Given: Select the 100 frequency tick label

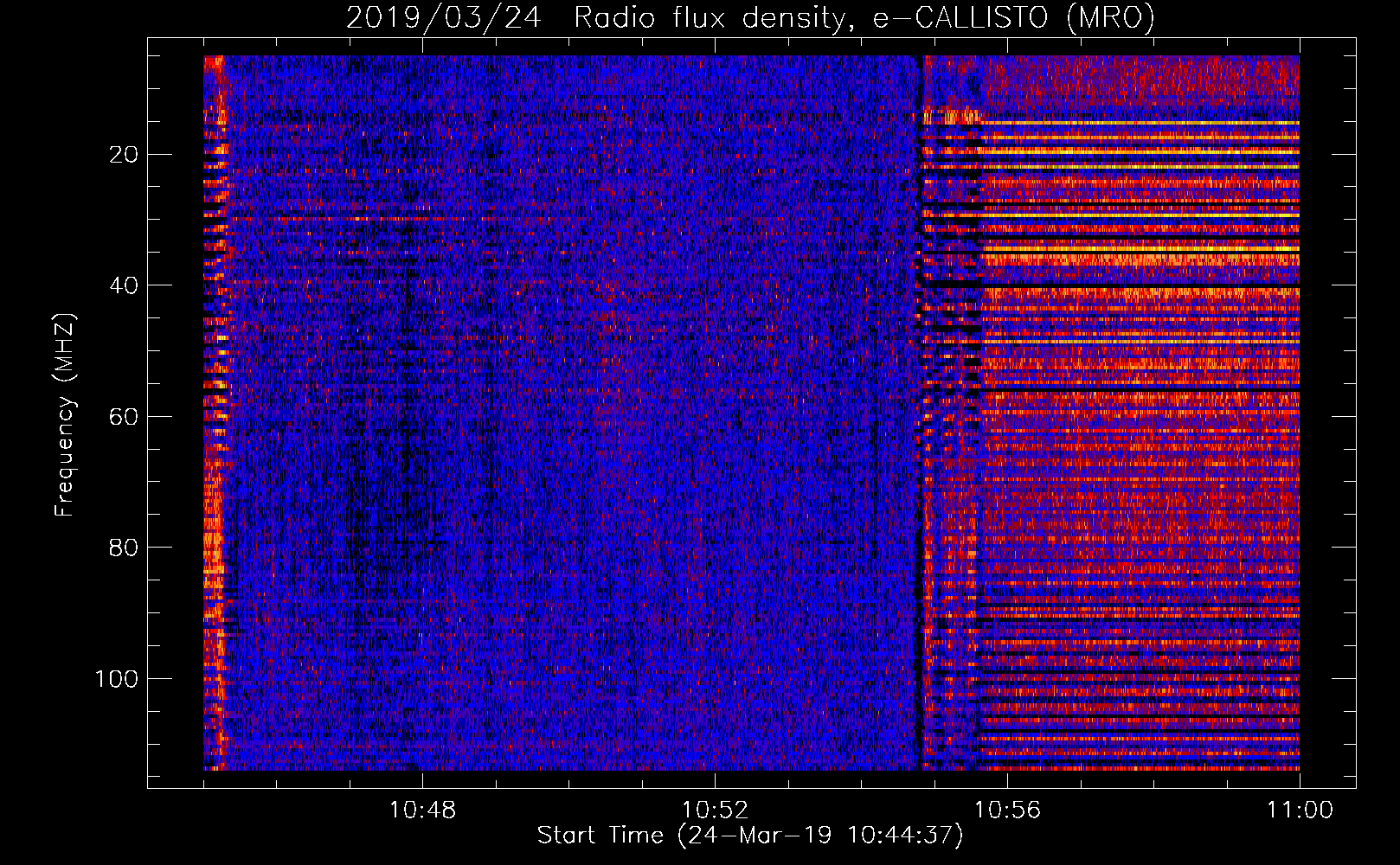Looking at the screenshot, I should (x=117, y=679).
